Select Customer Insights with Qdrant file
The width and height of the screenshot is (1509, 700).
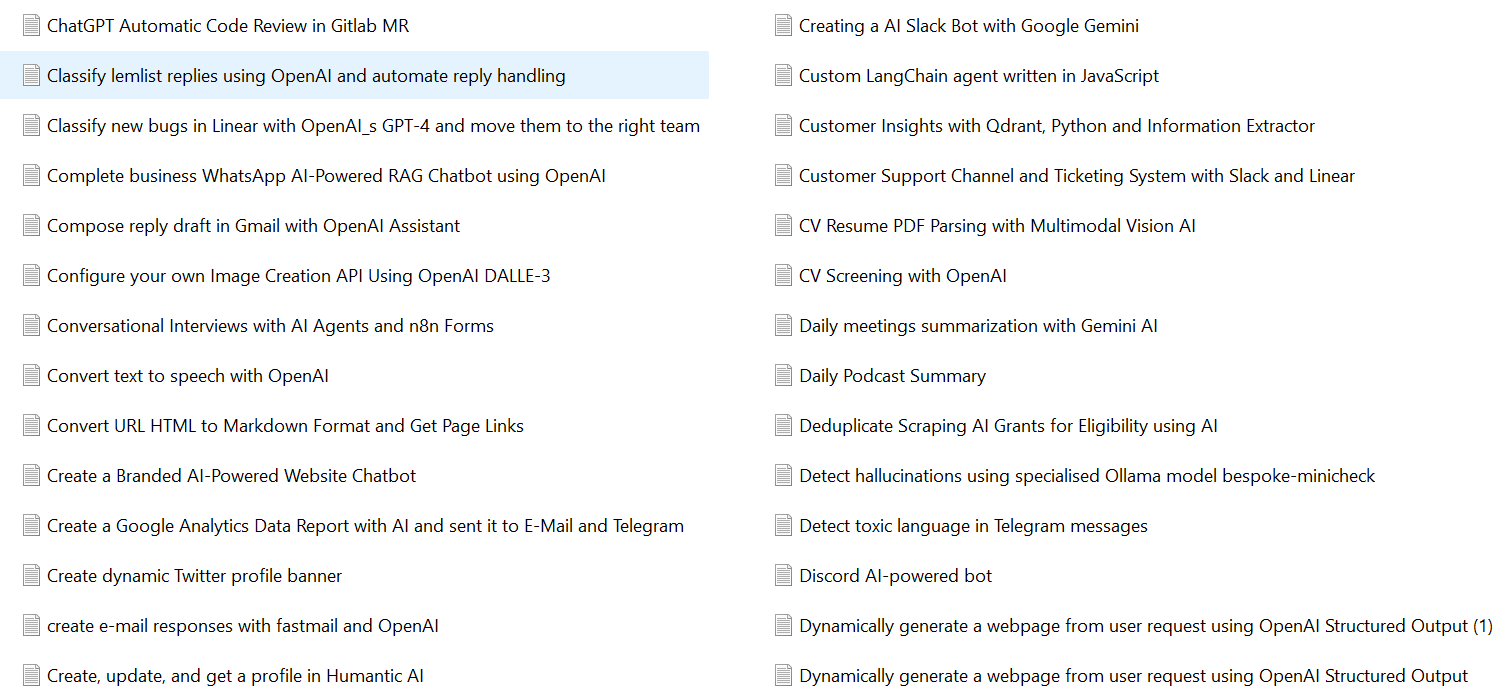click(x=1056, y=126)
